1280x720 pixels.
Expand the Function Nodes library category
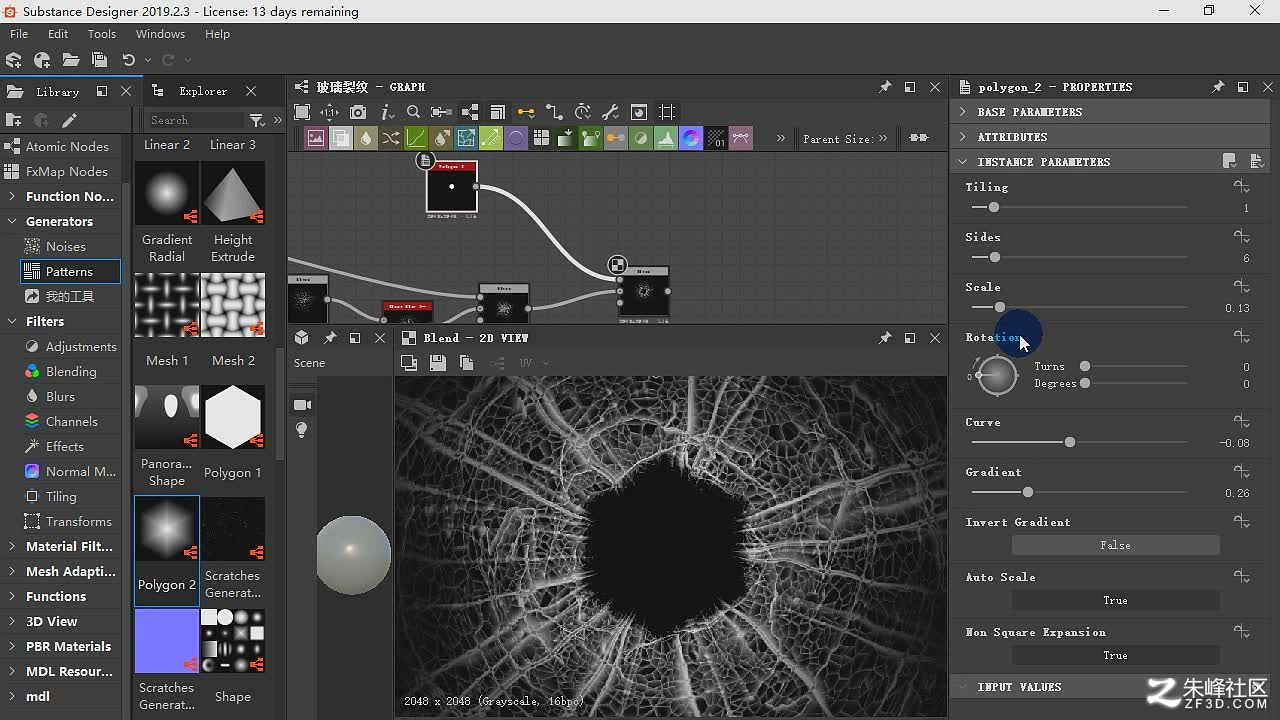coord(12,196)
